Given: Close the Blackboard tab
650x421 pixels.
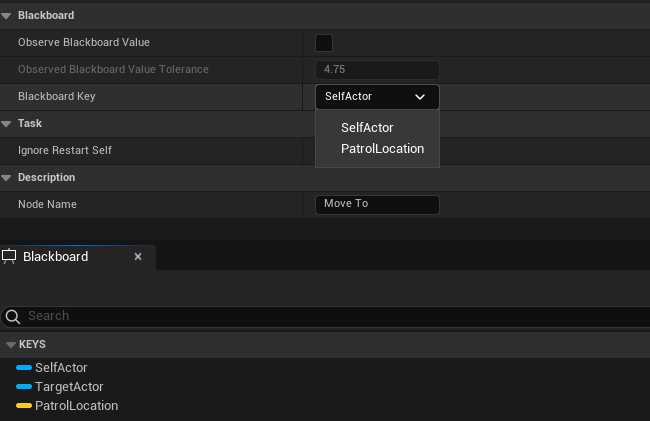Looking at the screenshot, I should [138, 257].
